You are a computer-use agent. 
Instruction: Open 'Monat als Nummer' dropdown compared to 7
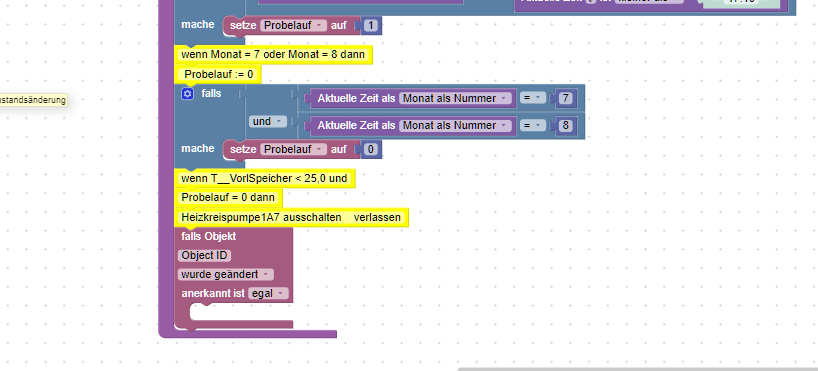click(x=455, y=98)
